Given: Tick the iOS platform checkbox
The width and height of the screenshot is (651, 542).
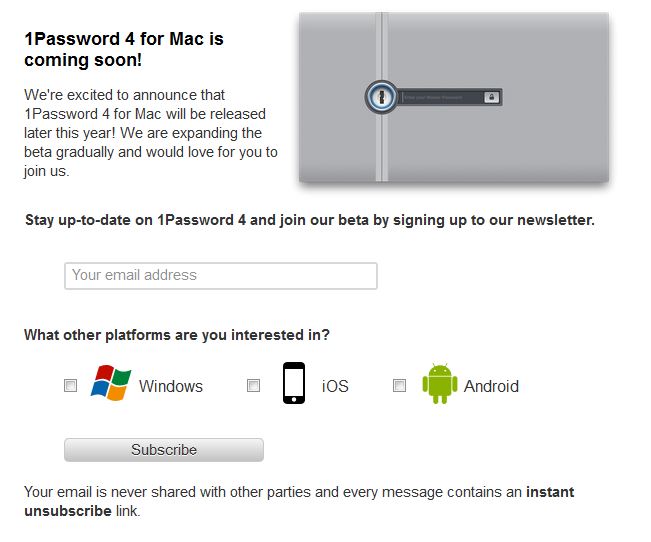Looking at the screenshot, I should pyautogui.click(x=253, y=385).
